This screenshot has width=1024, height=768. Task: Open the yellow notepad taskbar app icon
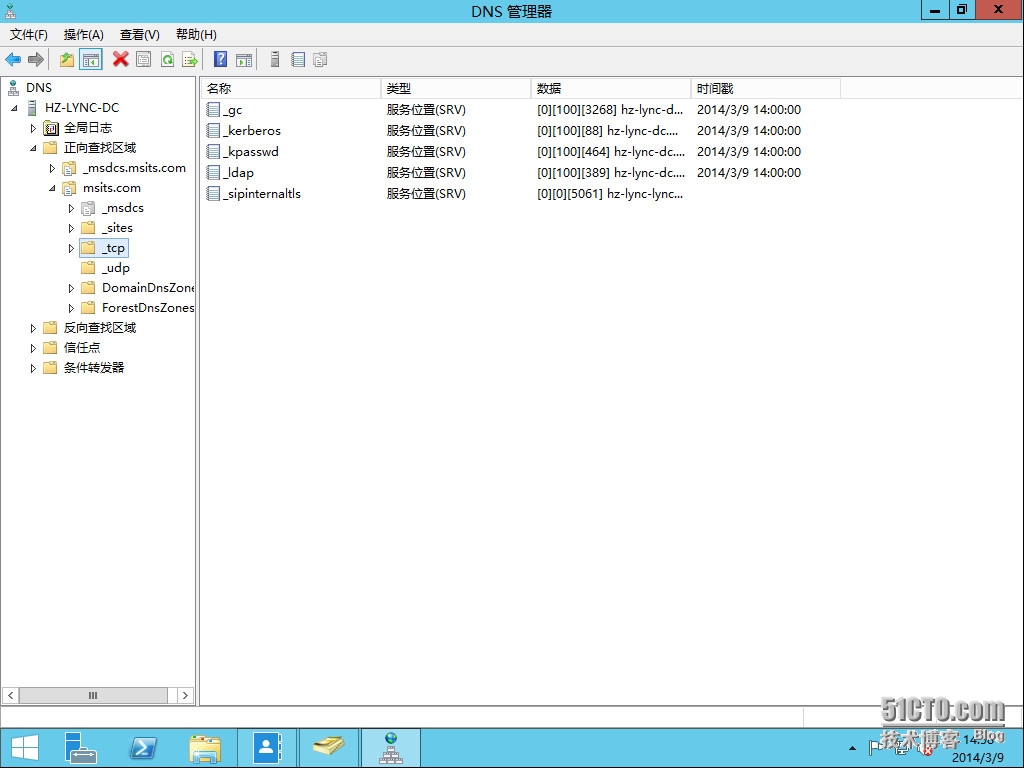[x=328, y=748]
